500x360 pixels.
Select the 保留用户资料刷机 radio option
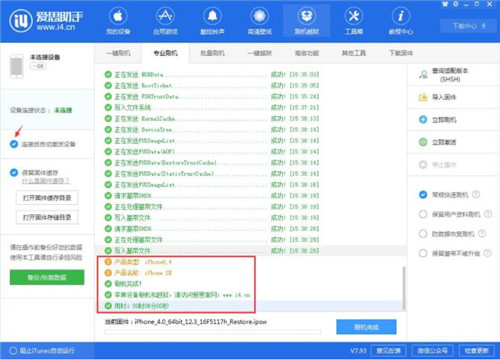423,214
